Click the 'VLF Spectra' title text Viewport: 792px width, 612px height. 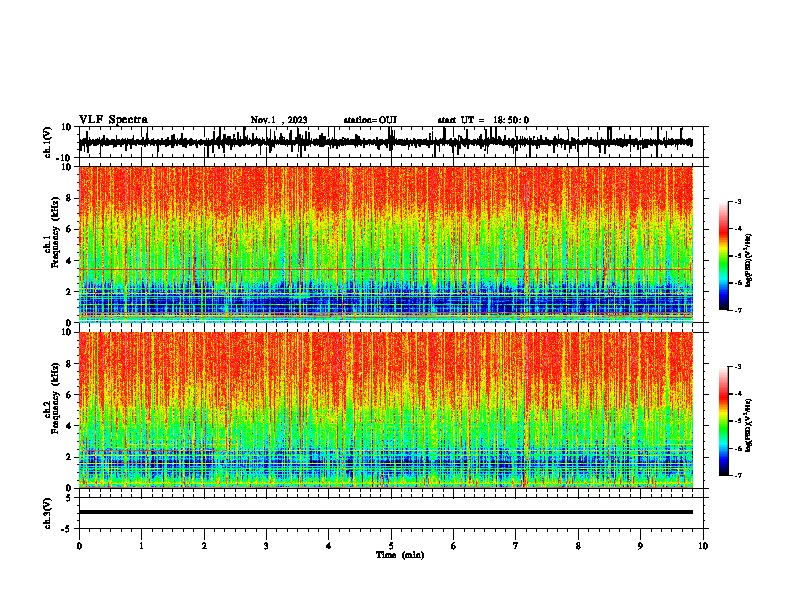coord(113,120)
